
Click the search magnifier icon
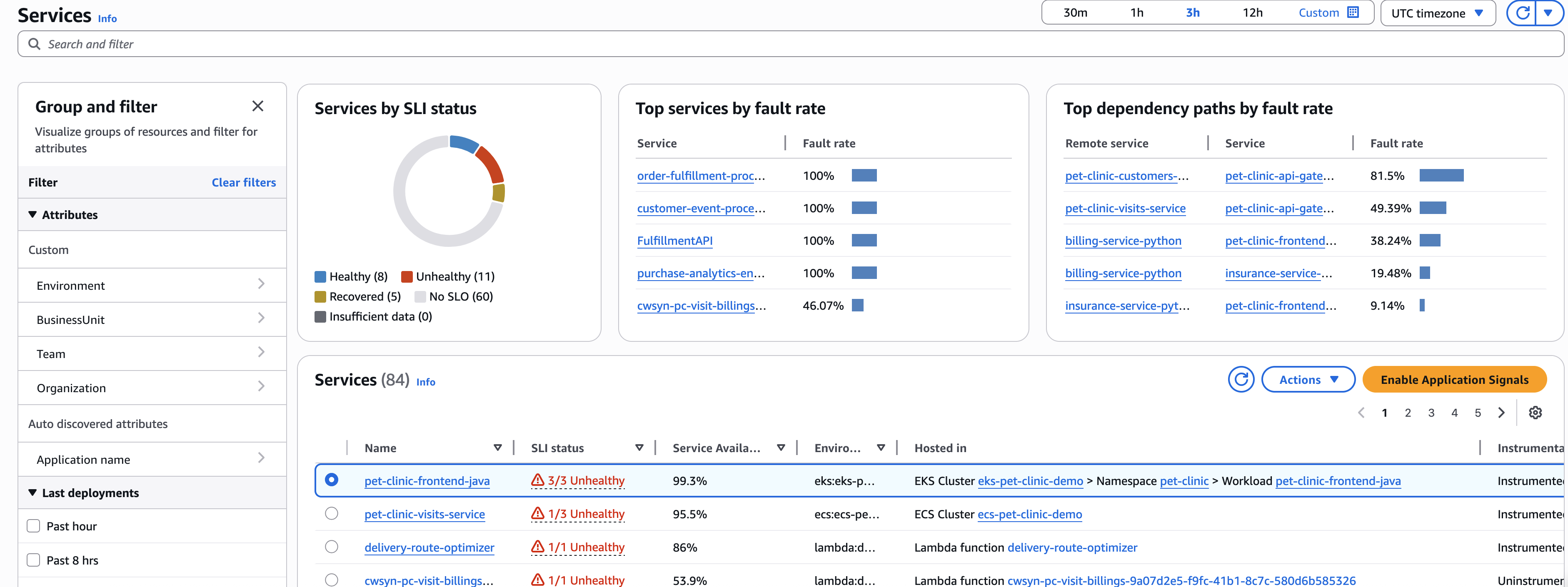click(x=35, y=43)
